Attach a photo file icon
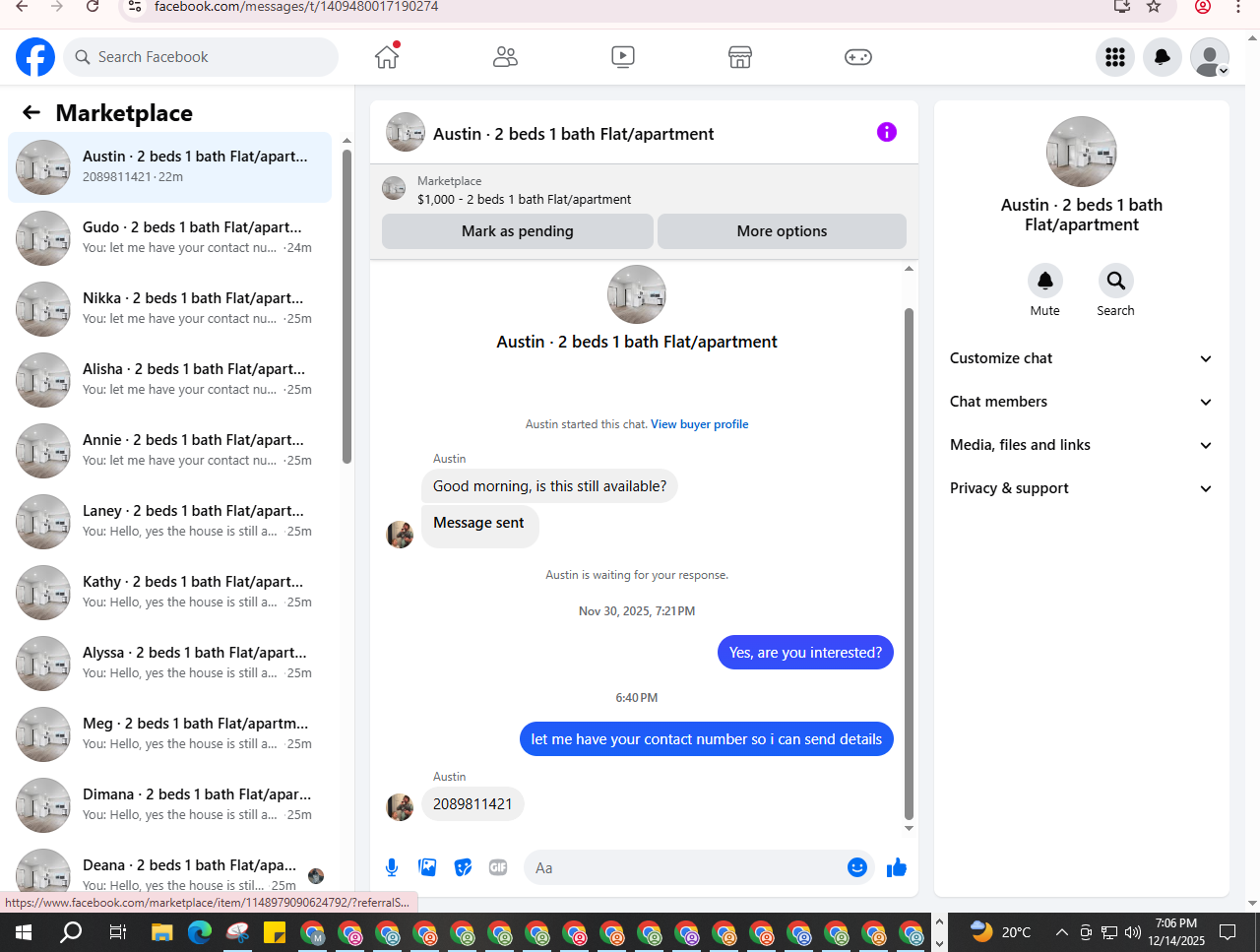This screenshot has height=952, width=1260. [427, 867]
